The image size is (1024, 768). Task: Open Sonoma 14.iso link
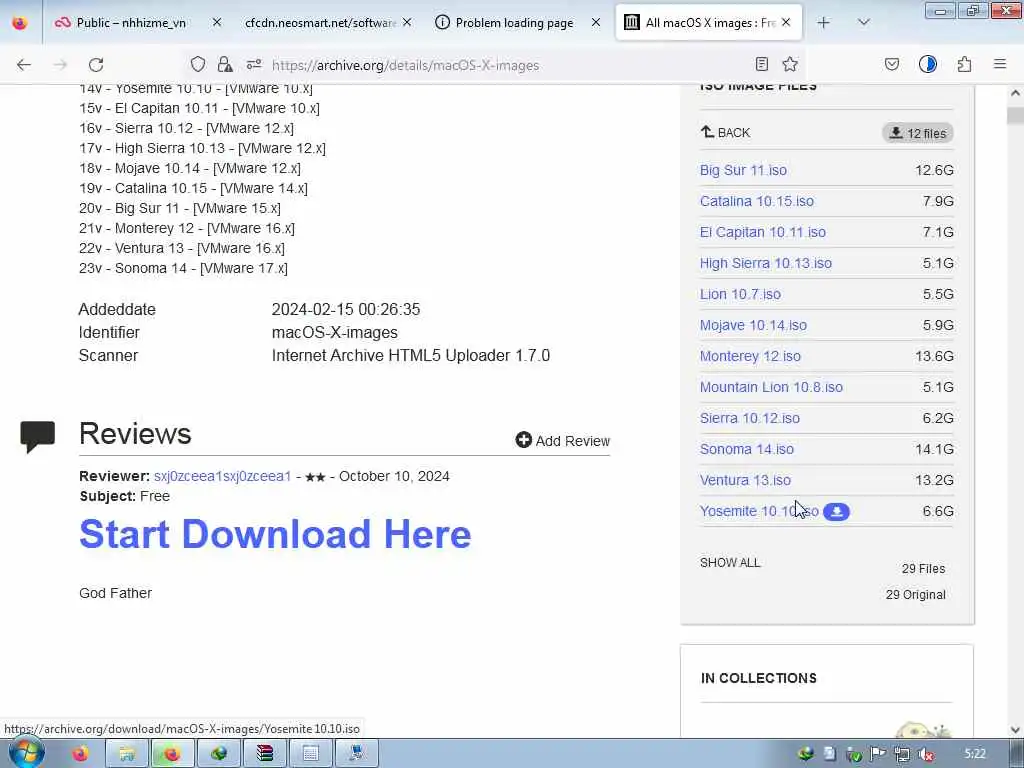coord(746,449)
